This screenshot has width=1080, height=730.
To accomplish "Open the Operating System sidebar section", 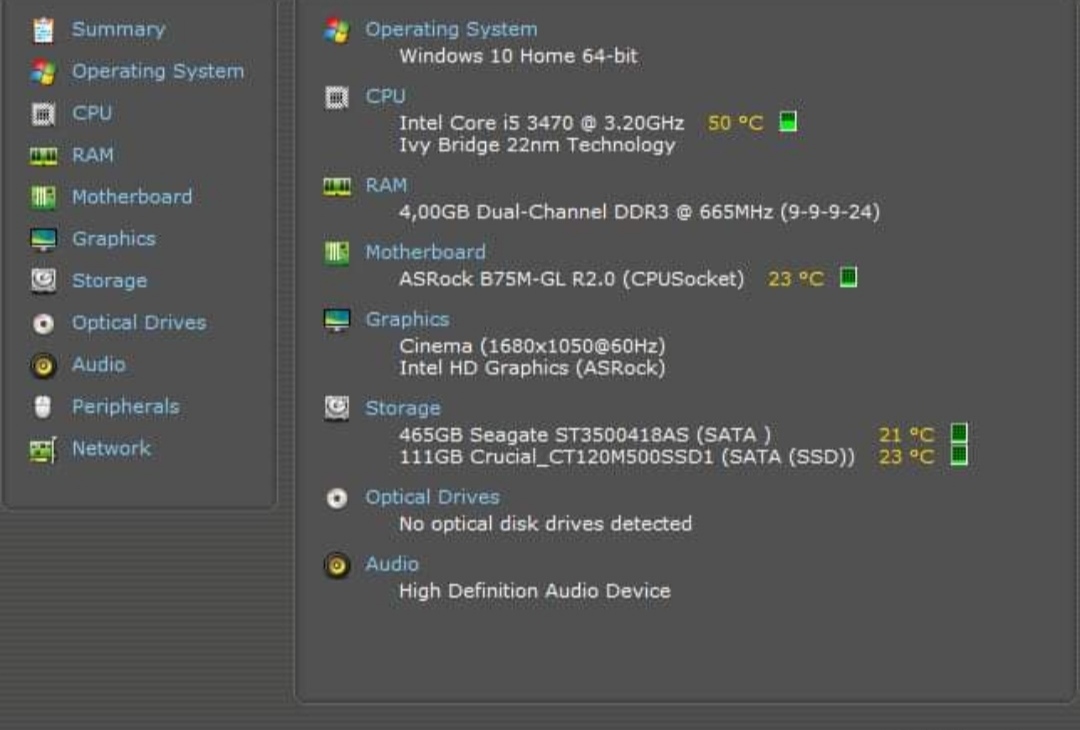I will (157, 72).
